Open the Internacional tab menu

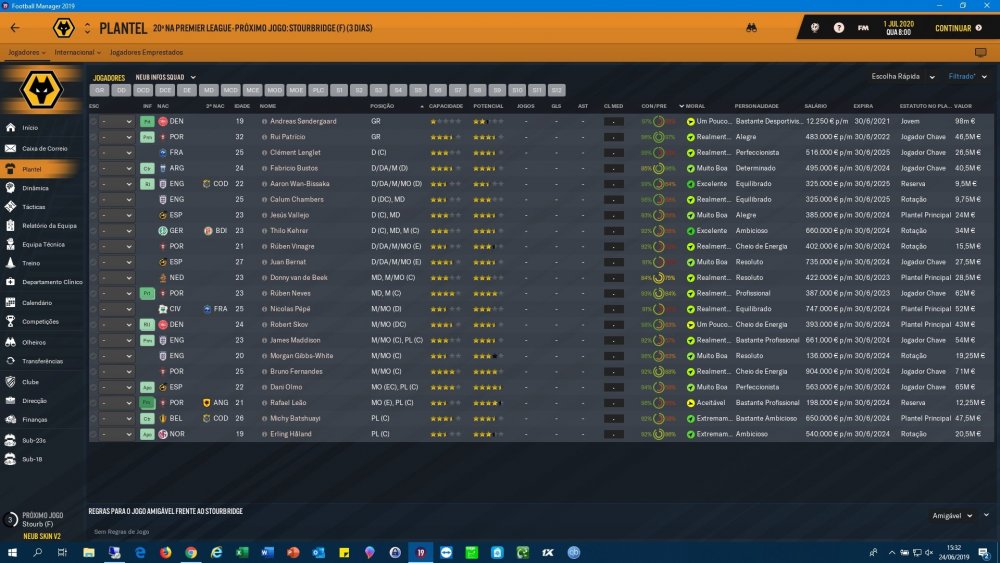click(x=77, y=52)
